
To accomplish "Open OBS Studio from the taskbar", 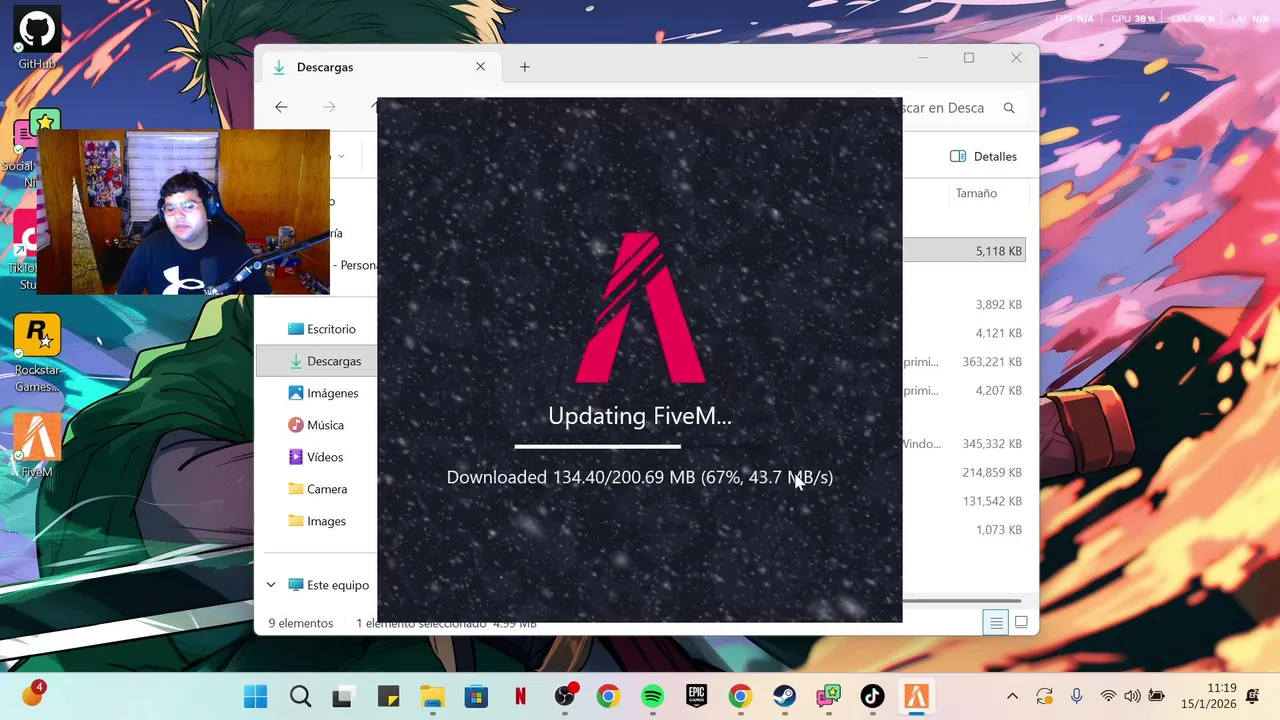I will (x=565, y=697).
